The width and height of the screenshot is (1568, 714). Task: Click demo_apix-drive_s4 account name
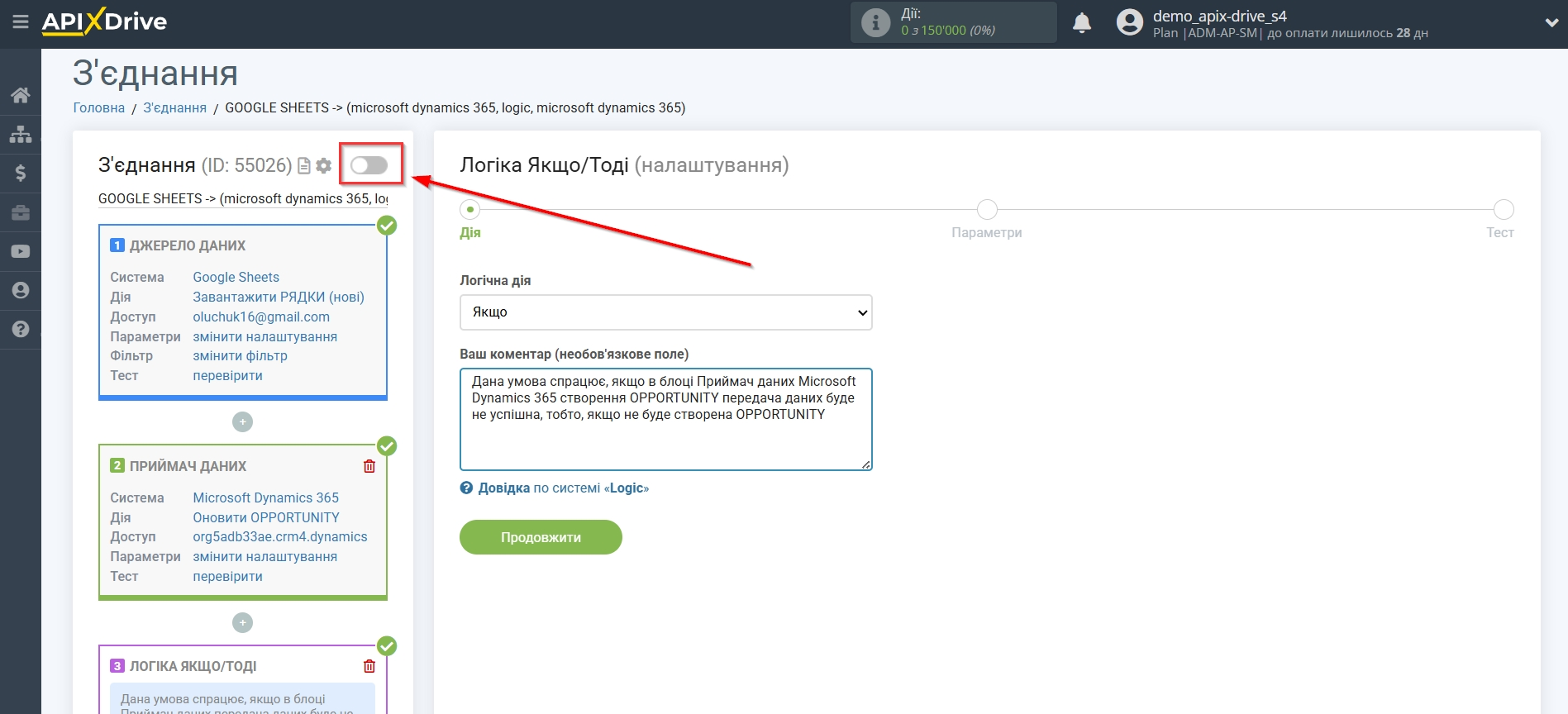[x=1220, y=16]
